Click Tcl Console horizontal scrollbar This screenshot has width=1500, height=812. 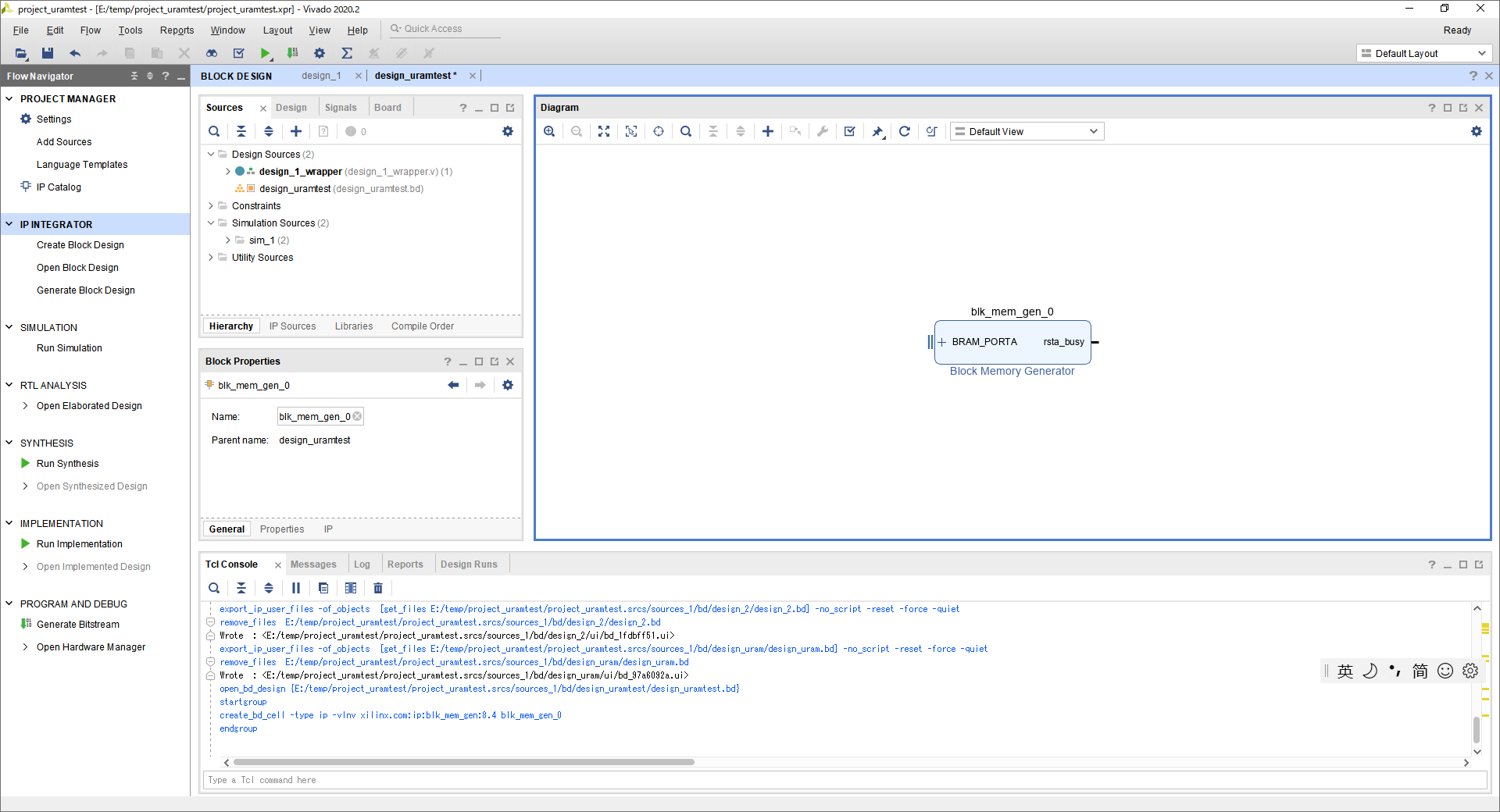click(463, 762)
